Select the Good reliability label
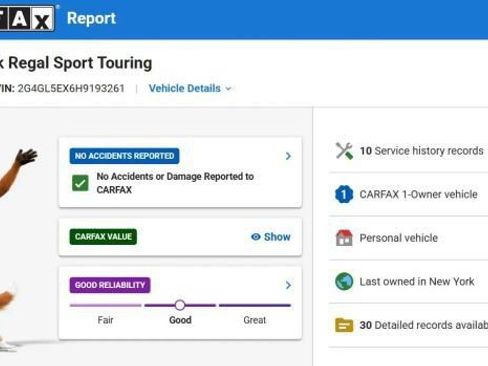 pos(180,320)
